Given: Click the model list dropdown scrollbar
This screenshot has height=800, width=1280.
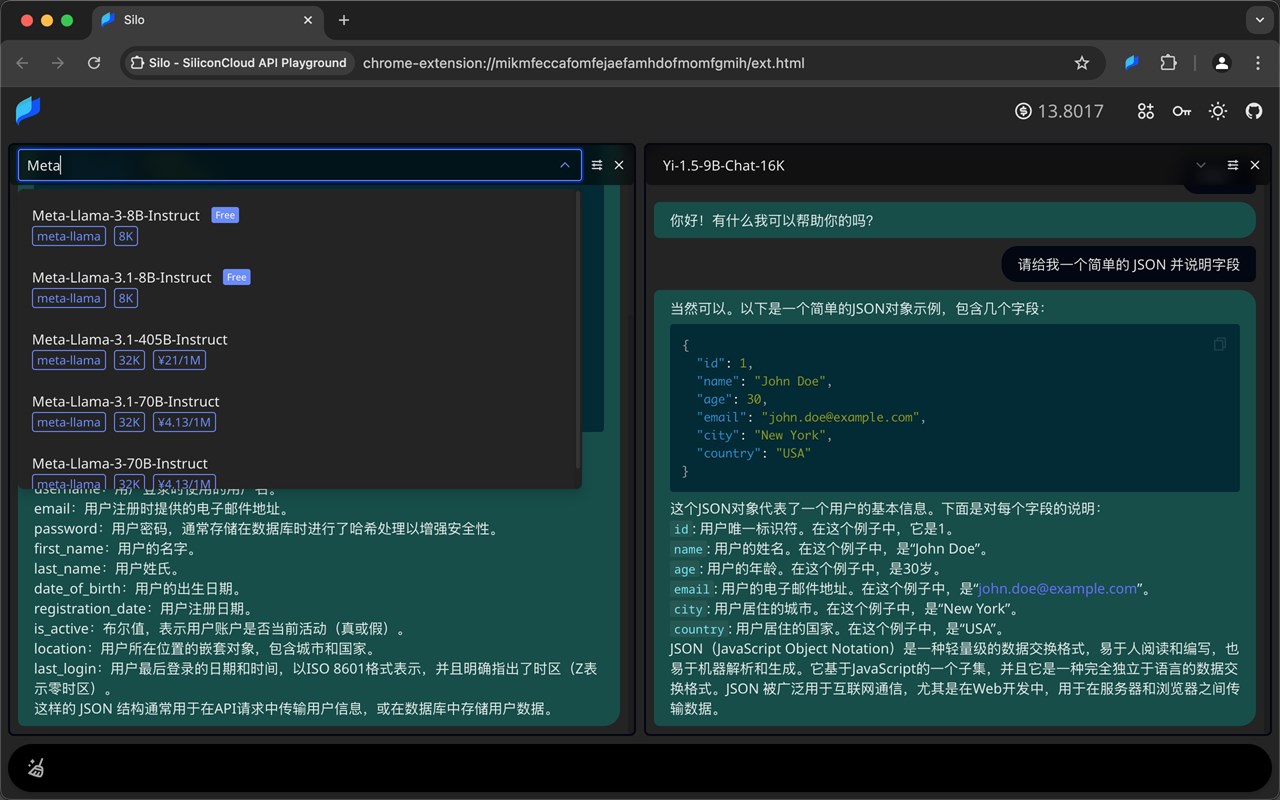Looking at the screenshot, I should [x=577, y=330].
